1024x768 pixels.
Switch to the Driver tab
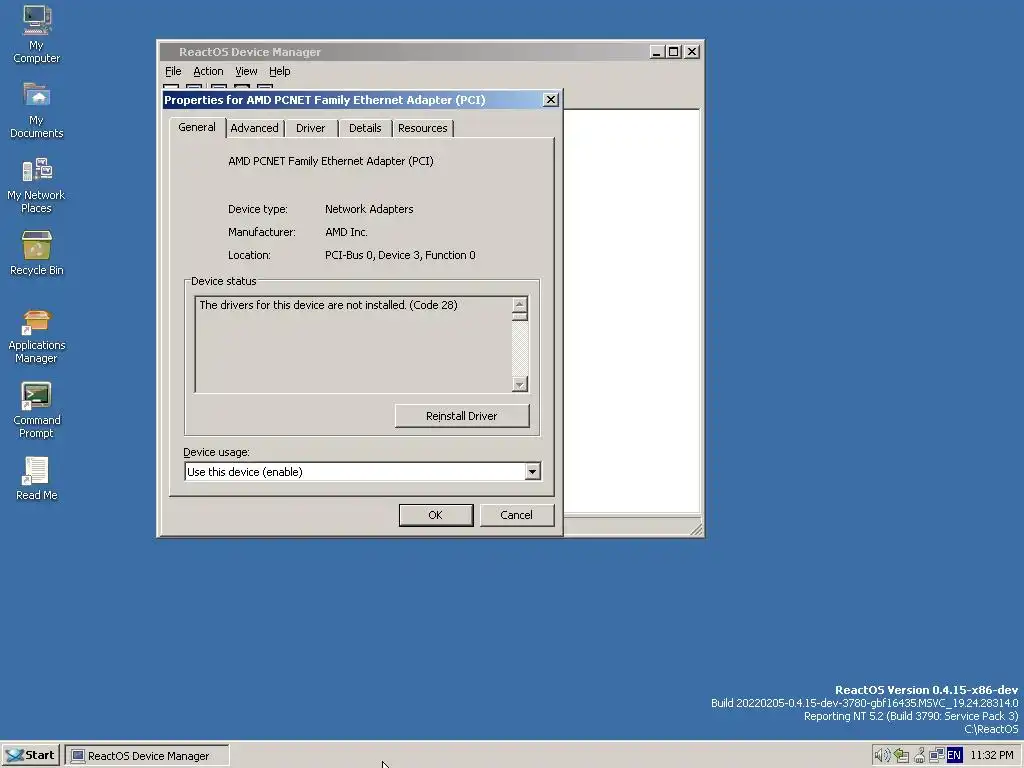[310, 128]
